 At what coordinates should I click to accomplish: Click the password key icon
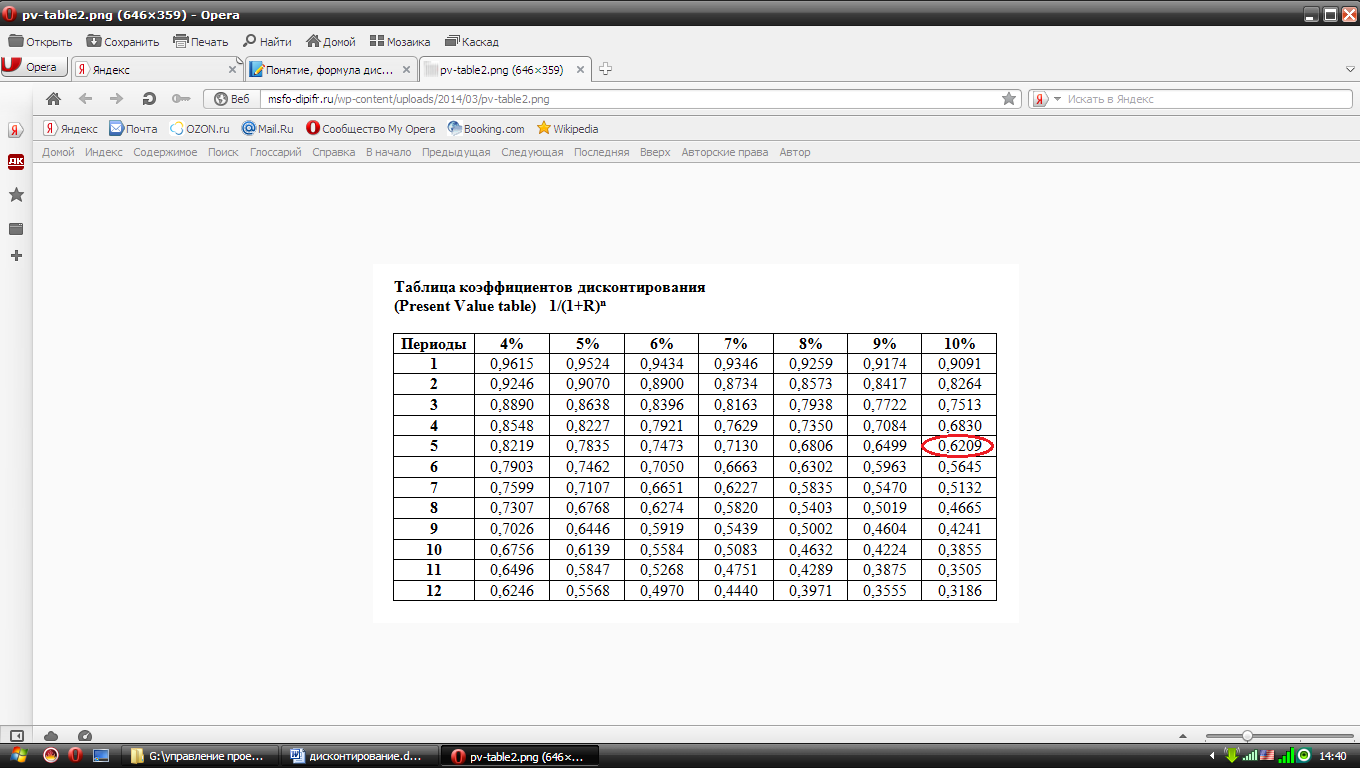coord(180,99)
